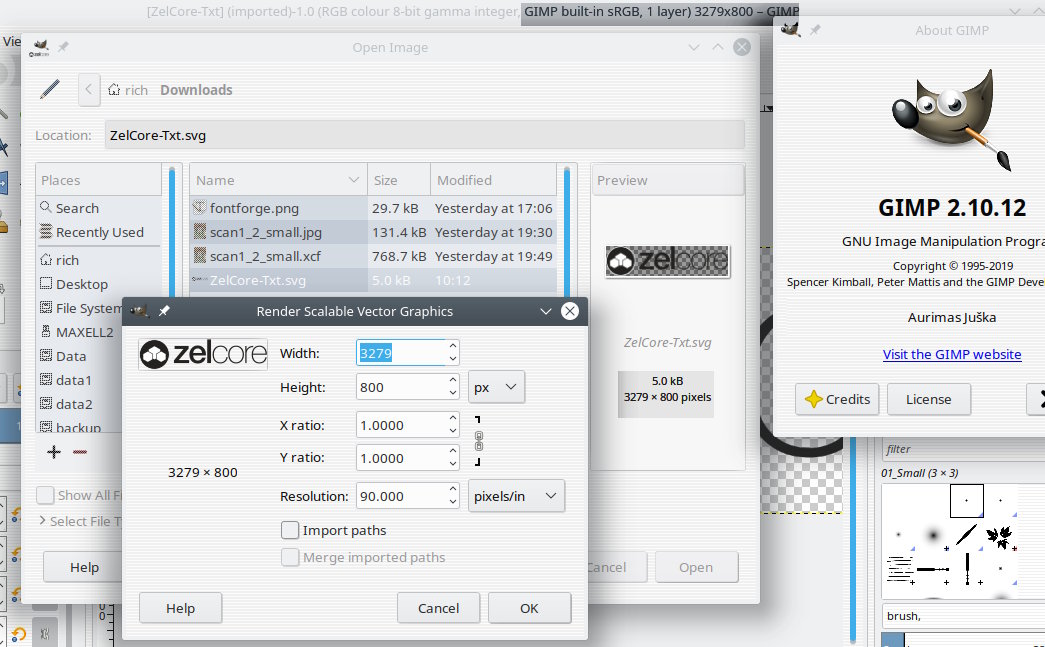The height and width of the screenshot is (647, 1045).
Task: Click the Width input field
Action: pyautogui.click(x=401, y=353)
